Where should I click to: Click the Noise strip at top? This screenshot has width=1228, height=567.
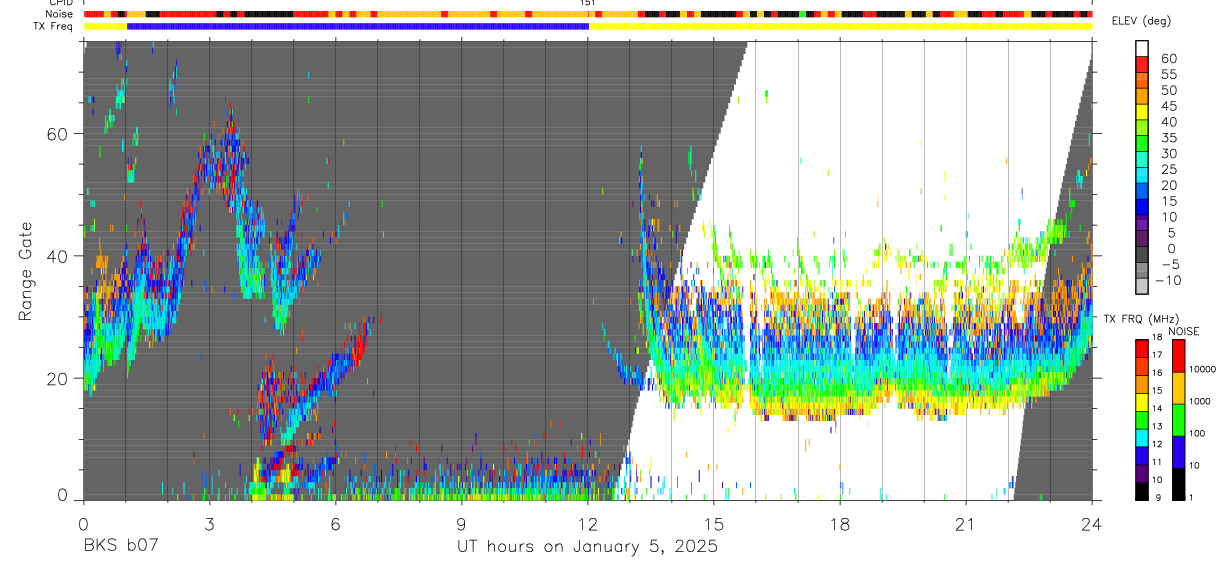(x=588, y=15)
